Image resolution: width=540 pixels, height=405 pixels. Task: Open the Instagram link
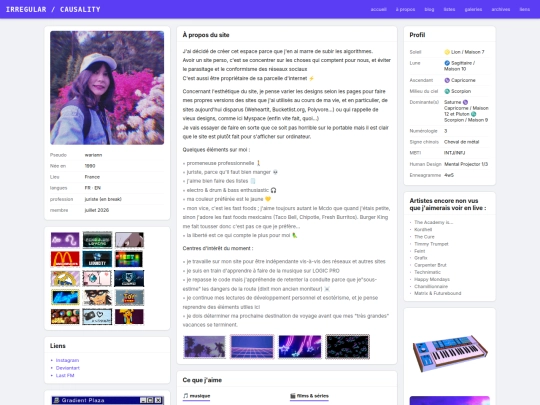pyautogui.click(x=67, y=360)
